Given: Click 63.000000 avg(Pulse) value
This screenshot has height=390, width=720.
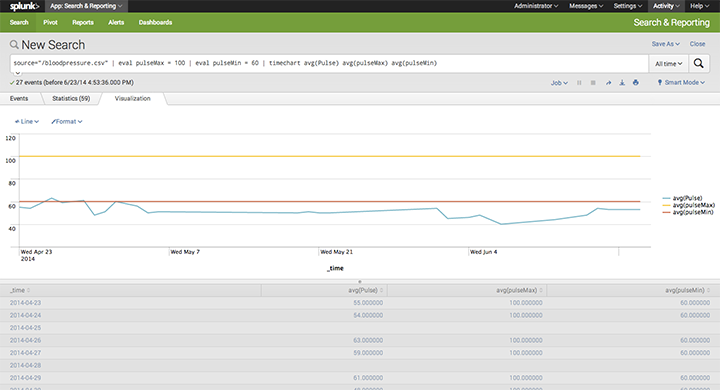Looking at the screenshot, I should (368, 340).
